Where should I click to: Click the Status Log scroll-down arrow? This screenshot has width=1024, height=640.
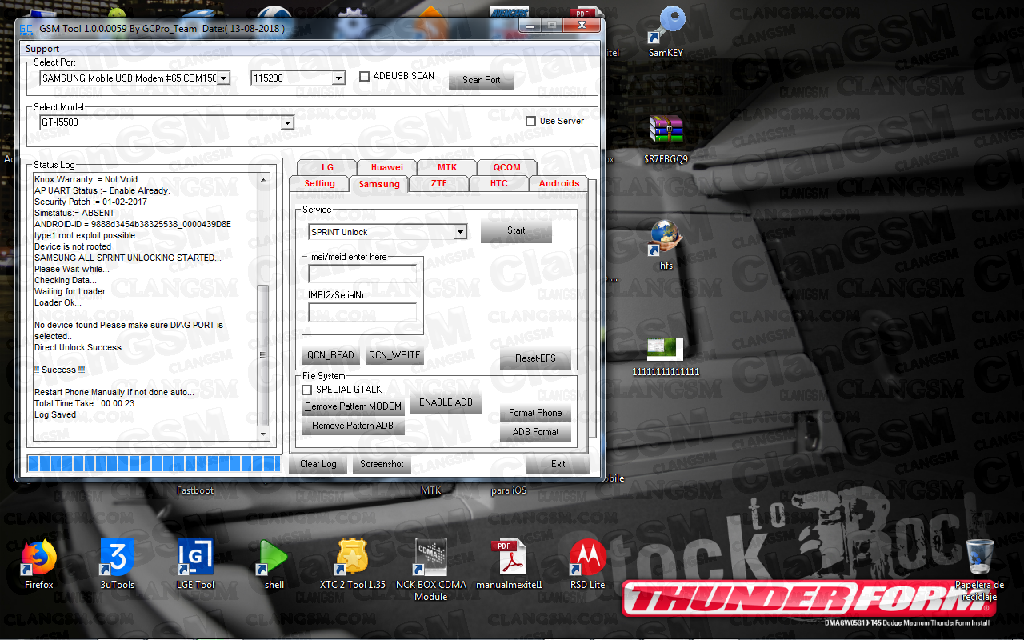pos(264,434)
